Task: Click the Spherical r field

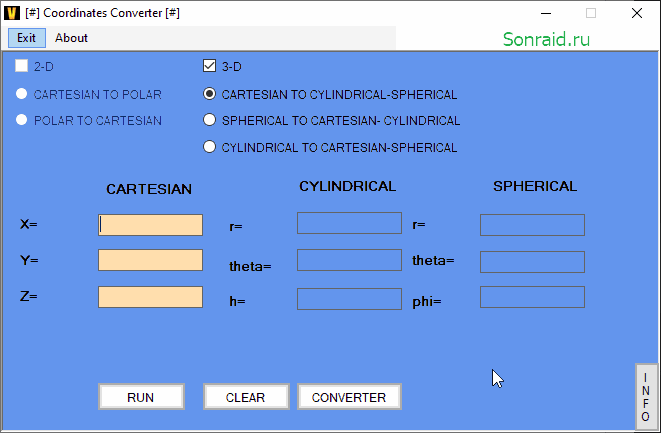Action: [532, 225]
